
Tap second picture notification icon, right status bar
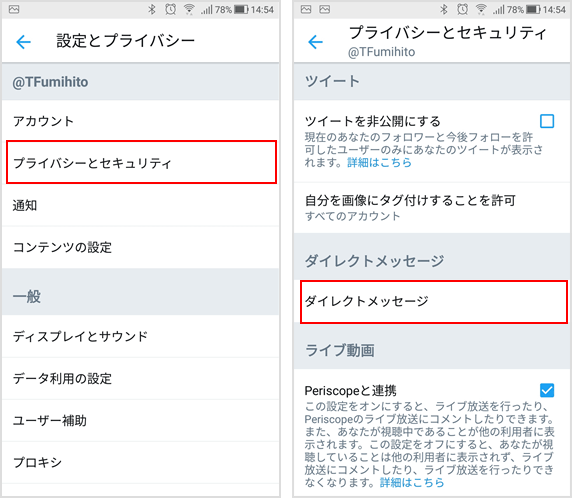pyautogui.click(x=325, y=9)
